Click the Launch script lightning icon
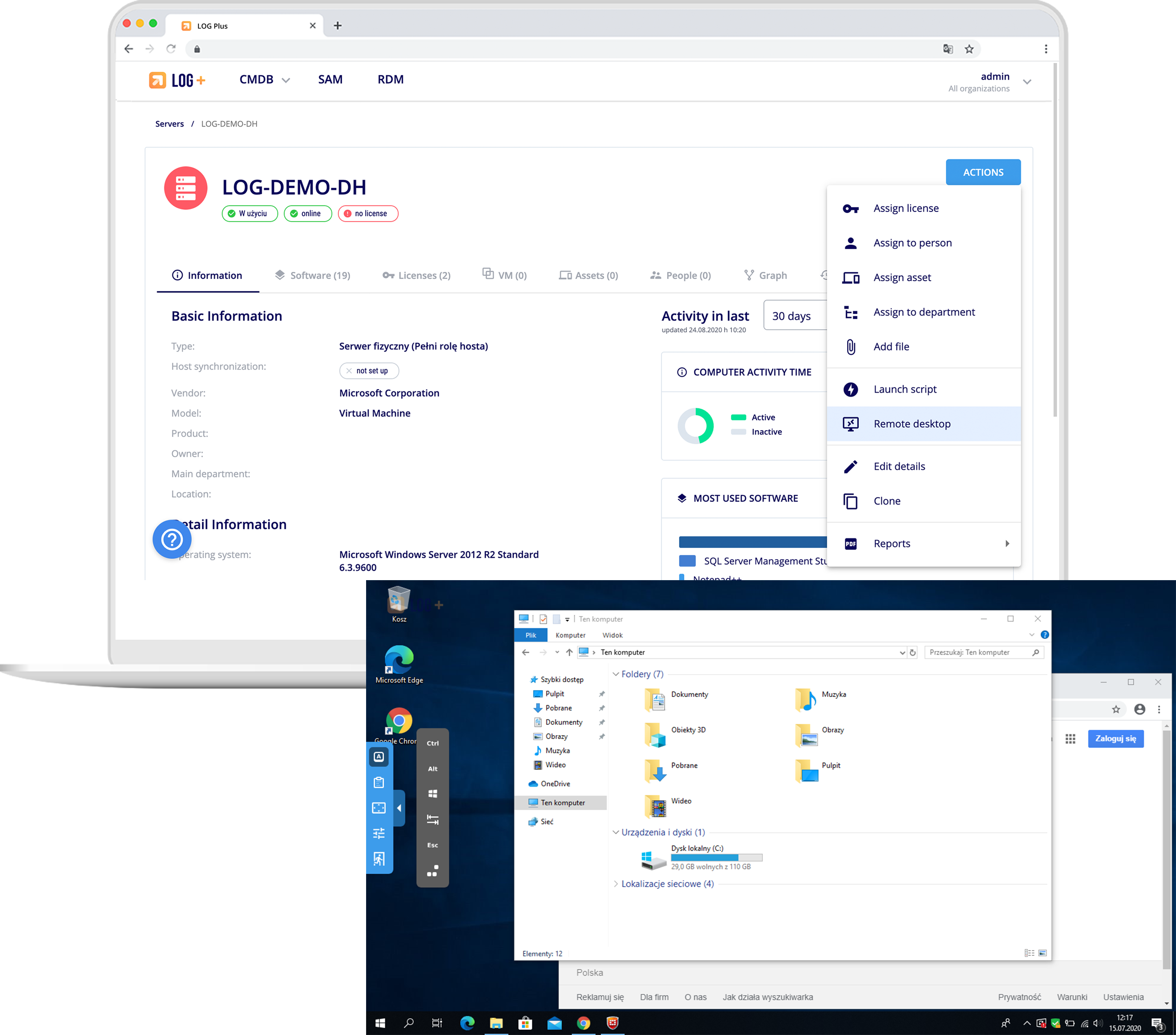 (x=850, y=389)
